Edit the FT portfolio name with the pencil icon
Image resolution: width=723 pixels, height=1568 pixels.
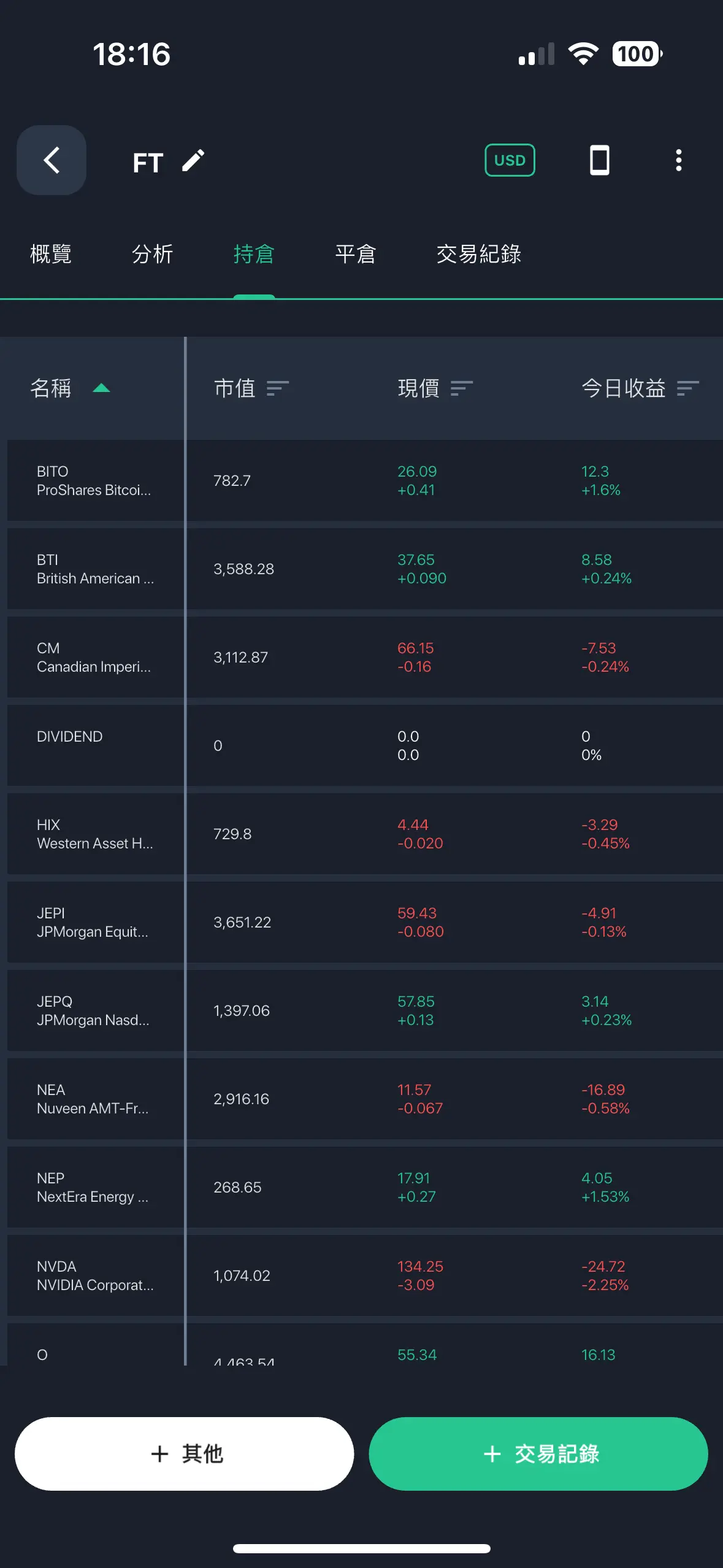193,161
